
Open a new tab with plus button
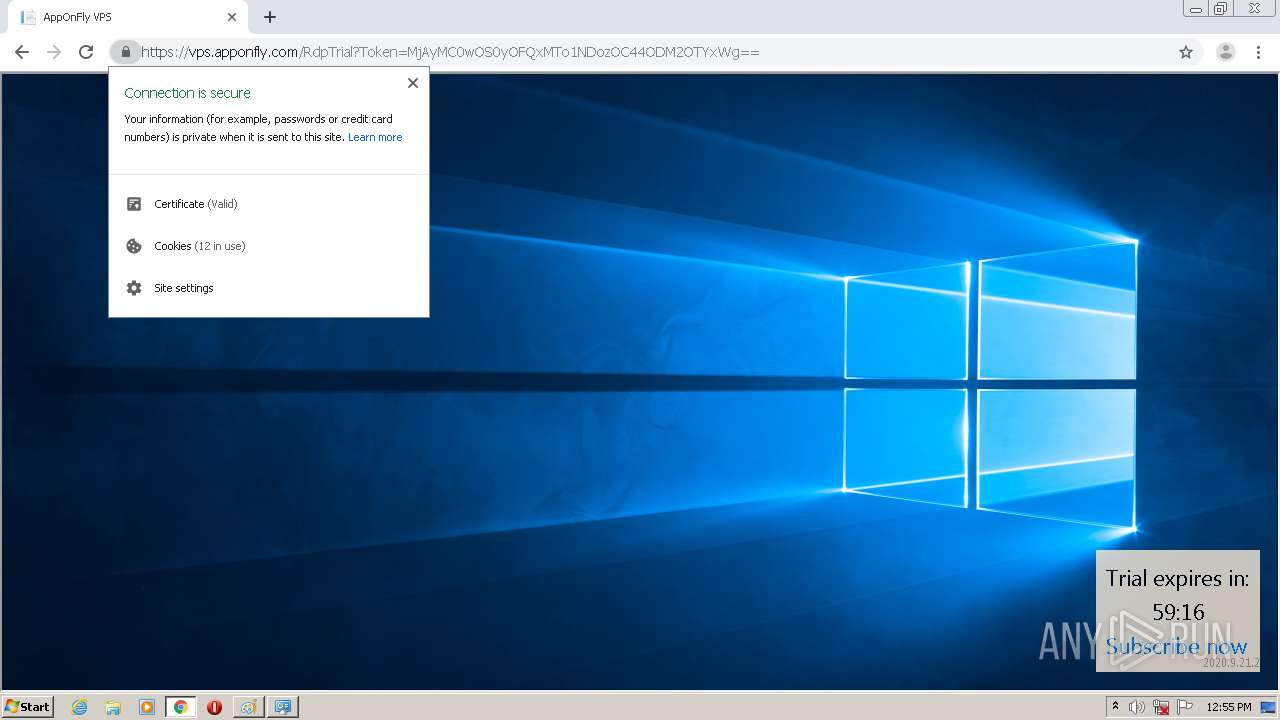(270, 17)
